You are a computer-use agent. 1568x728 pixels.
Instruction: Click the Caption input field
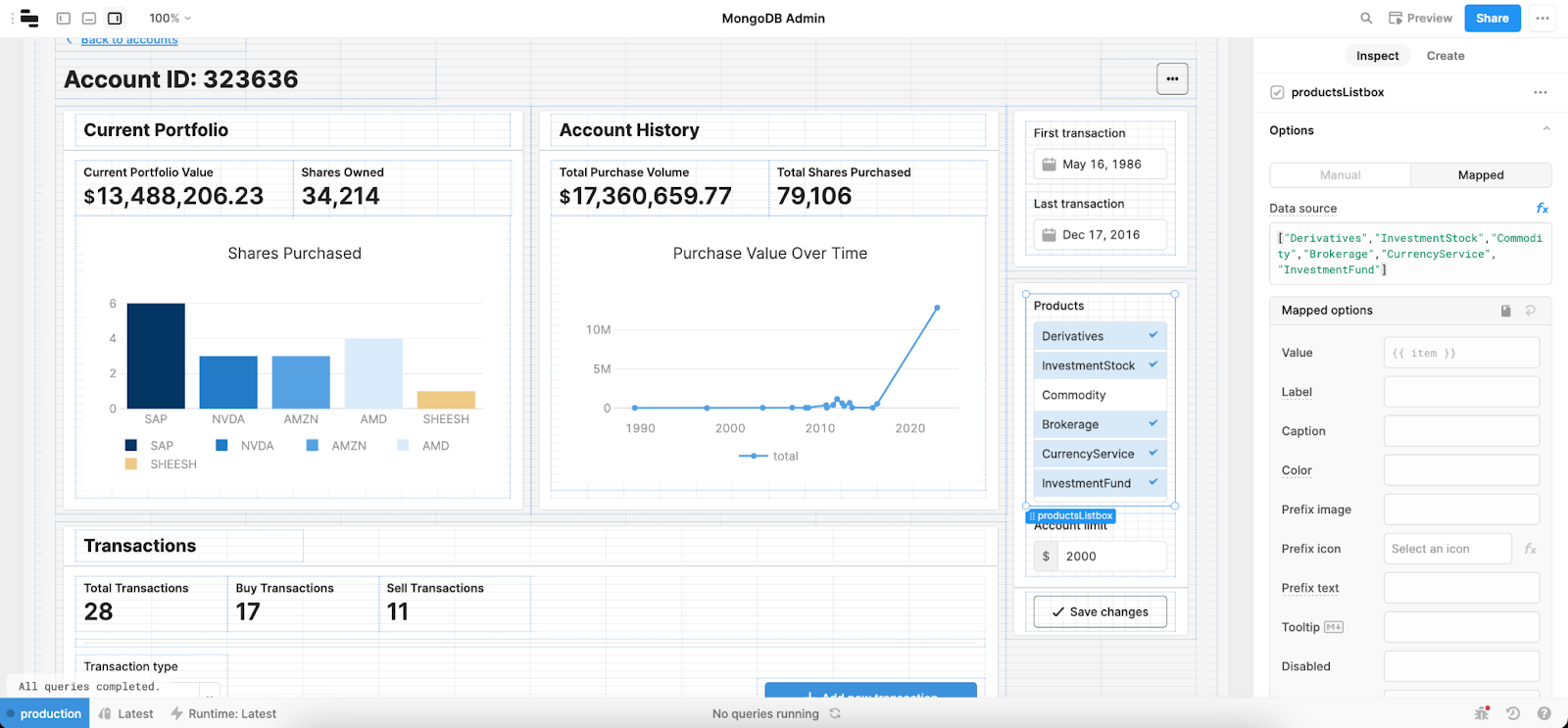pyautogui.click(x=1461, y=431)
